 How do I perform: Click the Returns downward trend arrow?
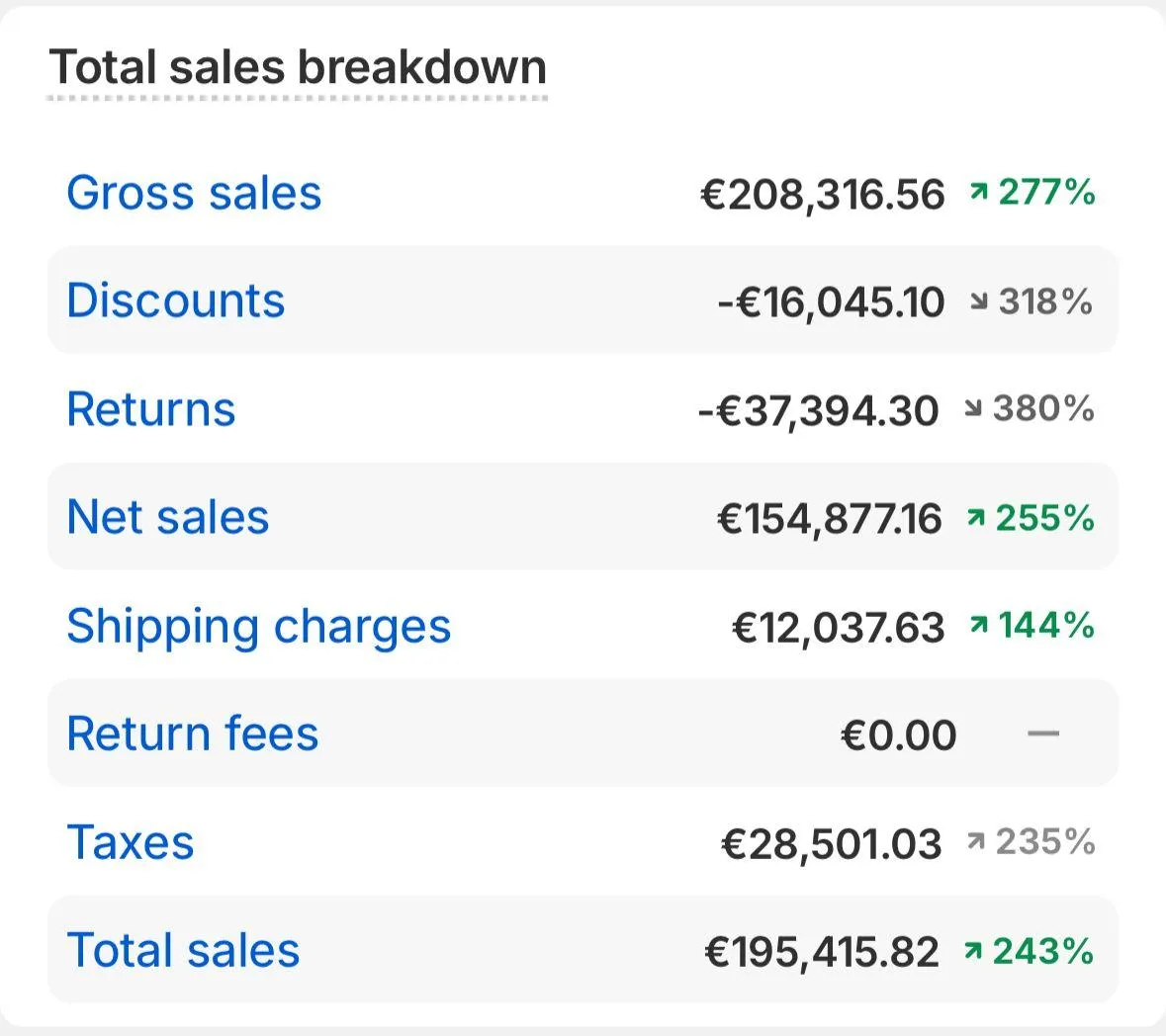[x=974, y=409]
